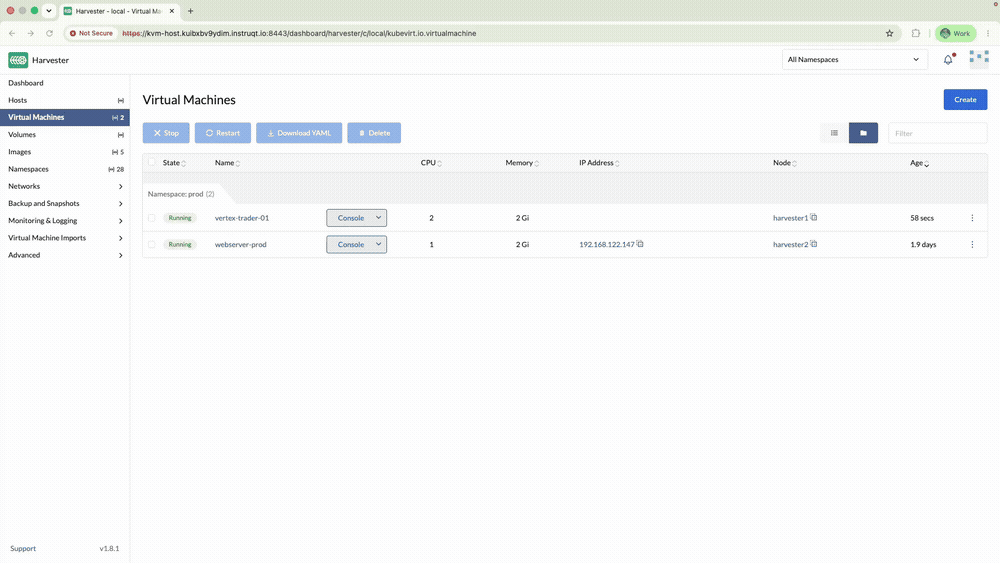Open the harvester2 node link

790,244
